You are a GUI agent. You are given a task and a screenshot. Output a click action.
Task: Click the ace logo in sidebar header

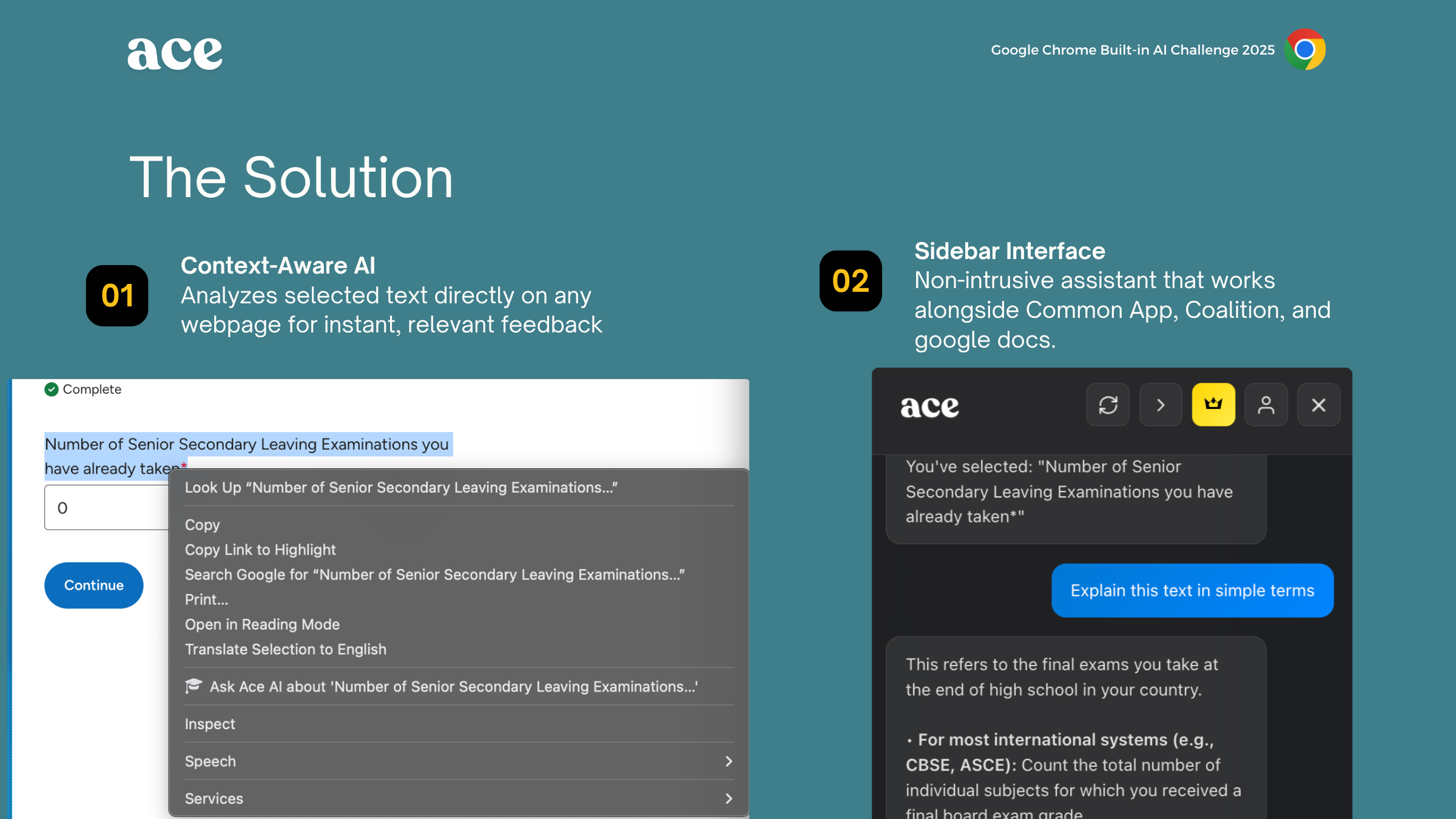[929, 406]
